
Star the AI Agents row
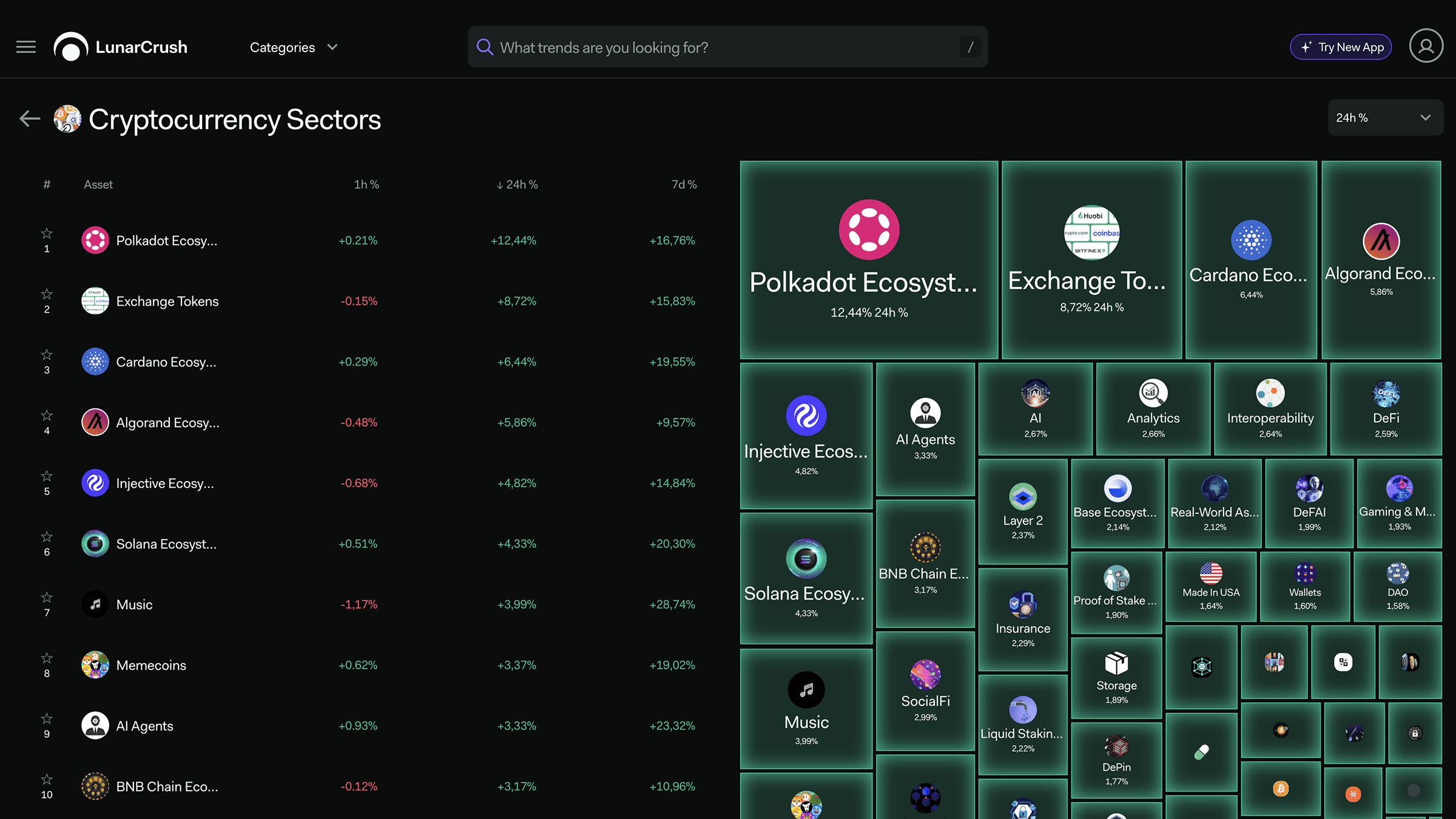47,719
